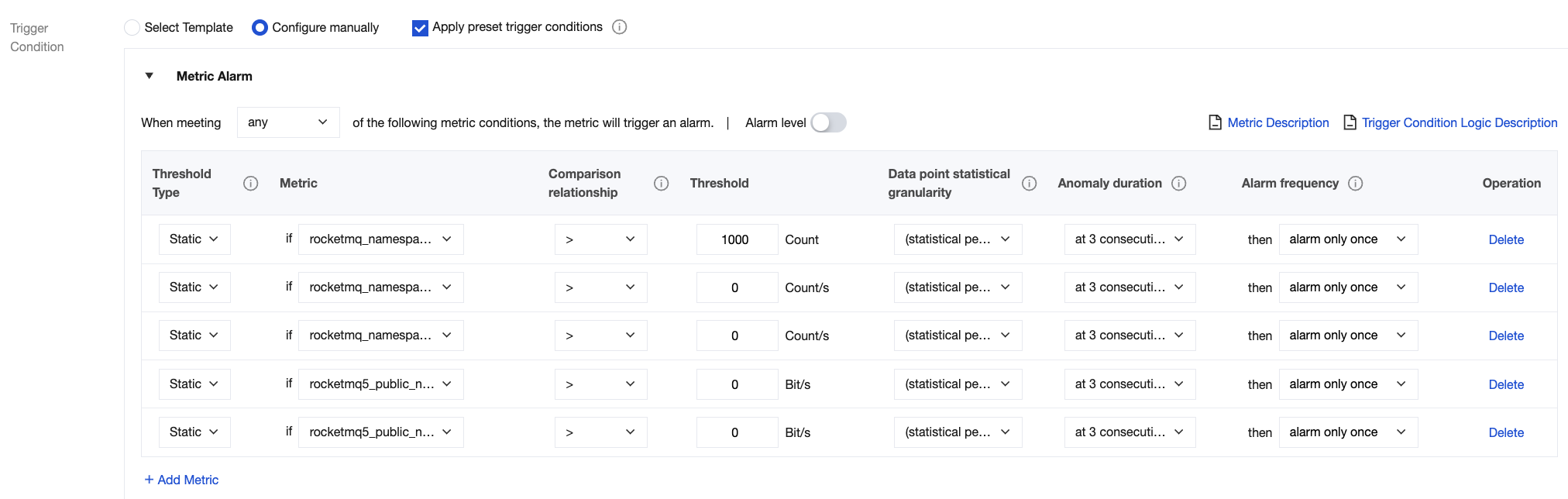Open first row's alarm only once dropdown
The image size is (1568, 499).
pyautogui.click(x=1347, y=239)
